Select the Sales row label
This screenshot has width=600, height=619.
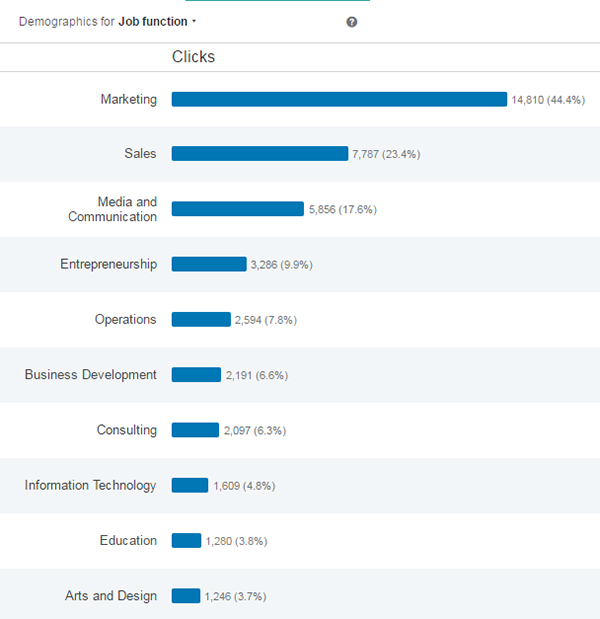click(x=140, y=154)
